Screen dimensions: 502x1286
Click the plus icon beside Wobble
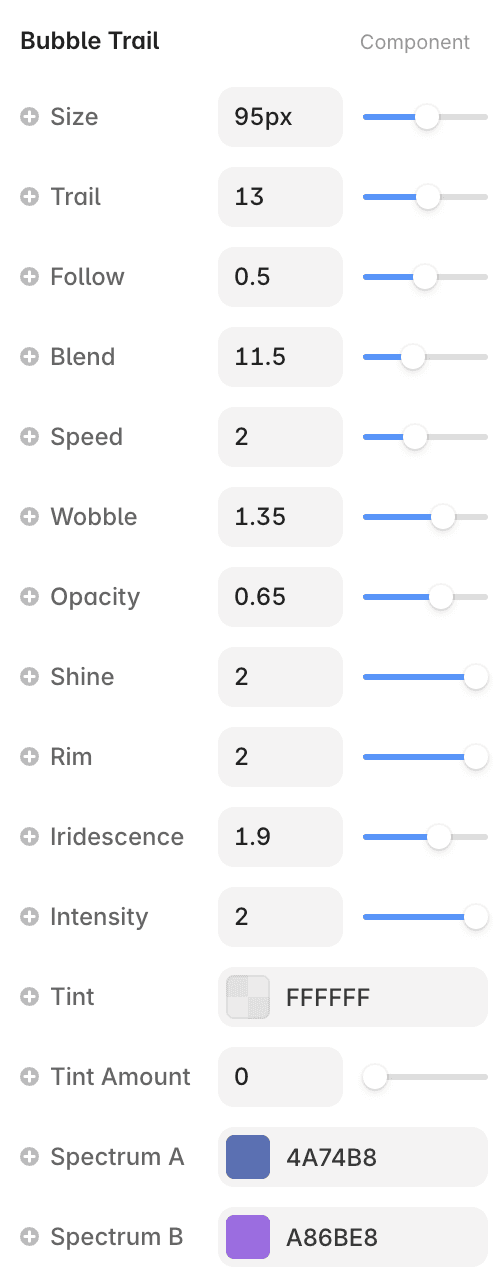point(30,517)
